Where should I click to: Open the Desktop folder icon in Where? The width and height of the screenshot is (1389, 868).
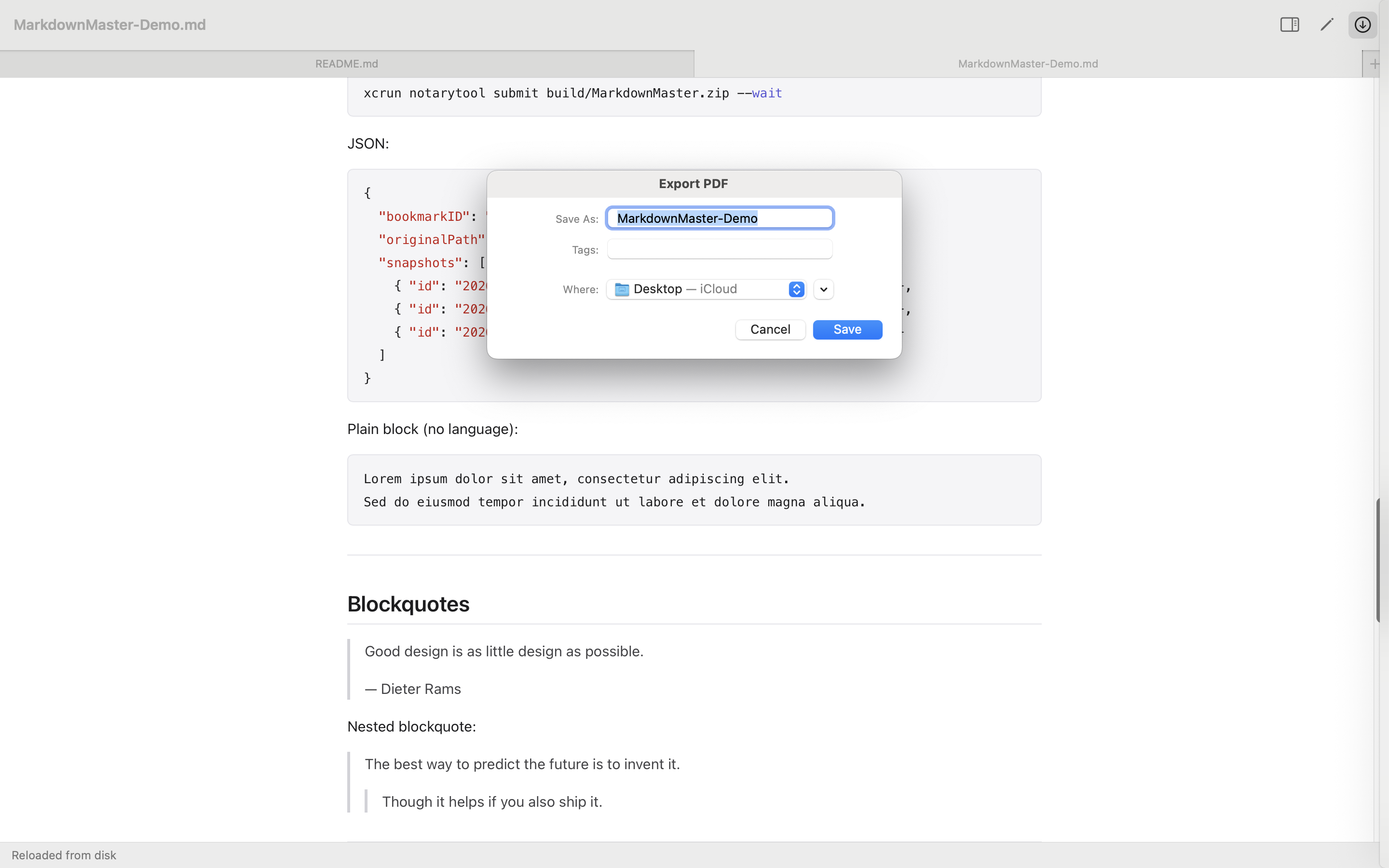click(x=622, y=289)
